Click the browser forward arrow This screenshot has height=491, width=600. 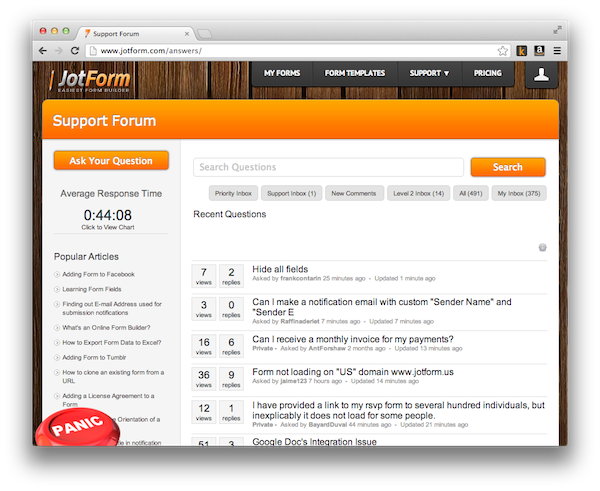(x=59, y=51)
